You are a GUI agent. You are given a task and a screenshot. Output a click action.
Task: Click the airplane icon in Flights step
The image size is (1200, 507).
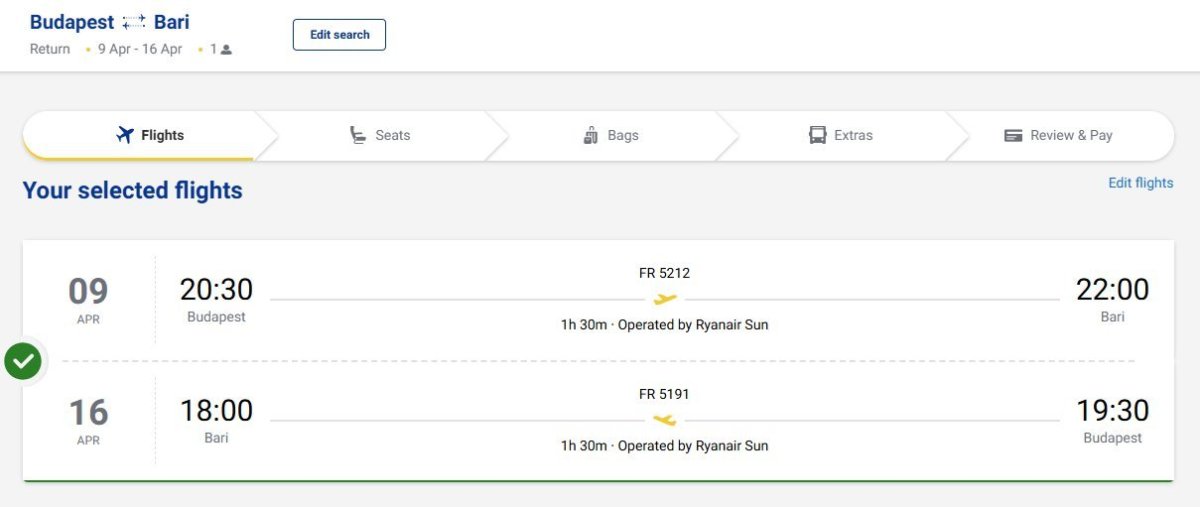point(125,135)
